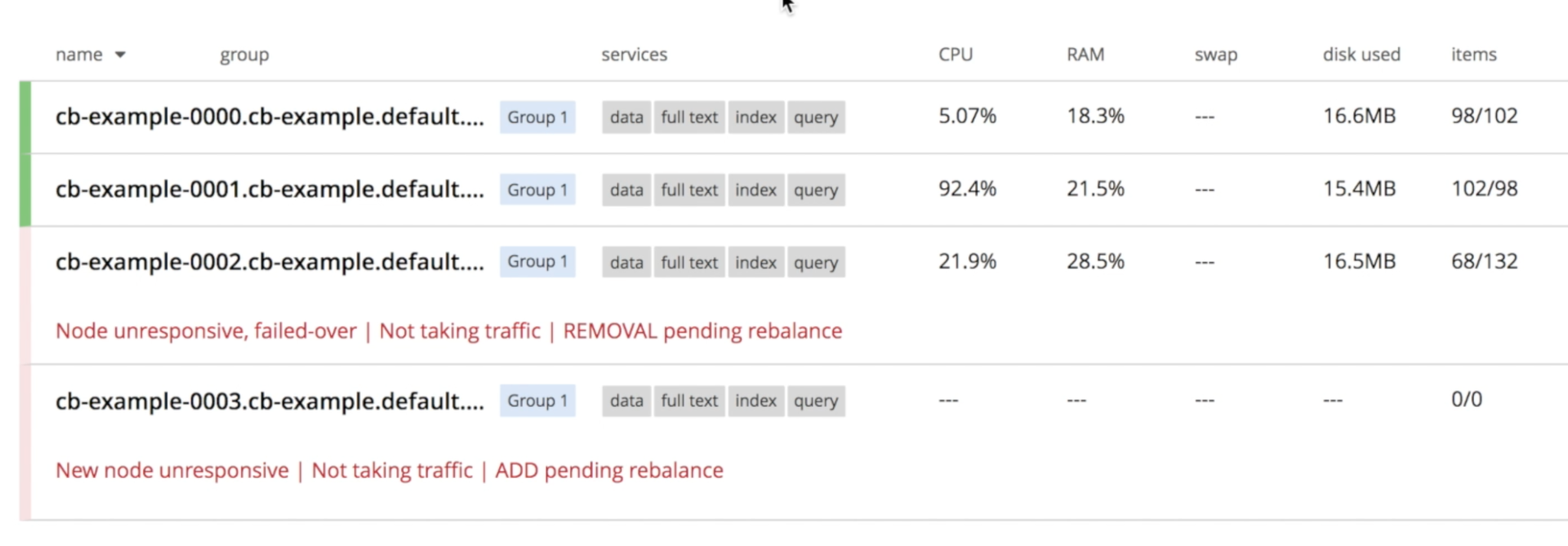Select the index service badge on cb-example-0002
This screenshot has width=1568, height=546.
(x=755, y=262)
